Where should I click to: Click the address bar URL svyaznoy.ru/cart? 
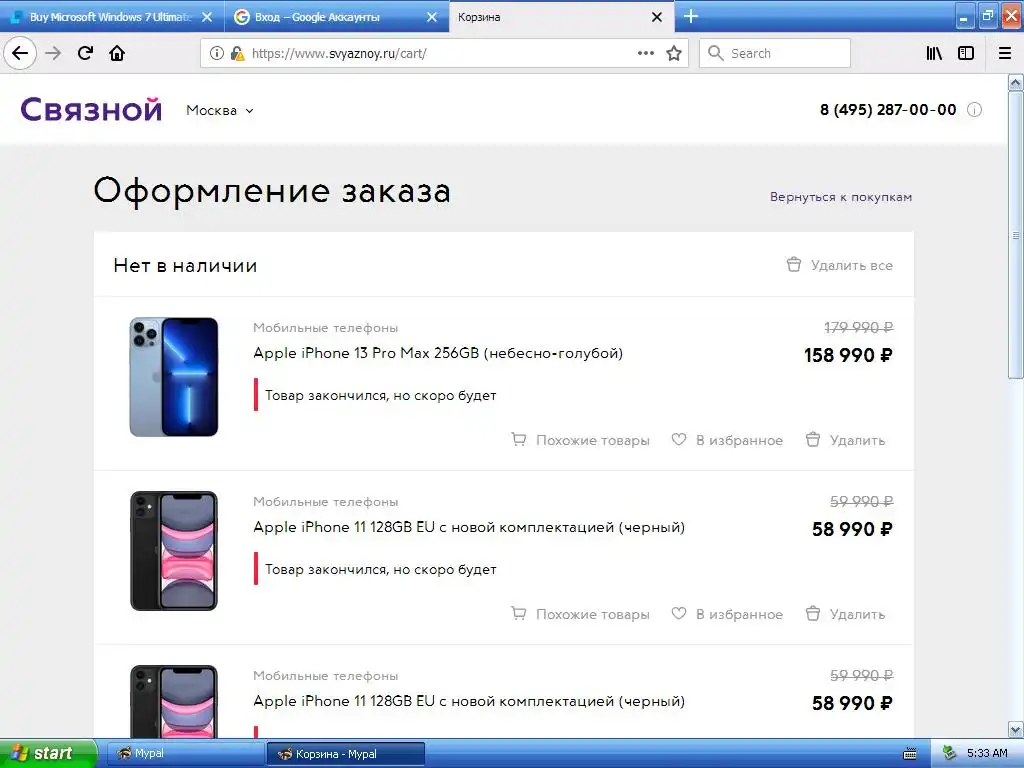[x=339, y=54]
